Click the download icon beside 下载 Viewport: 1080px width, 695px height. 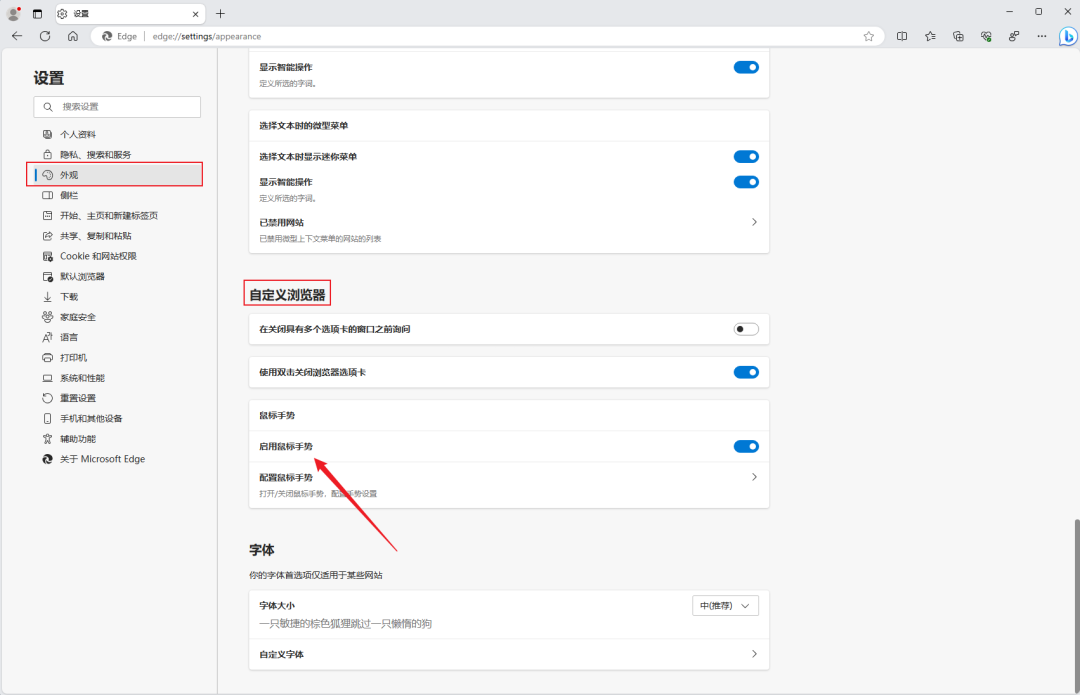(x=48, y=297)
